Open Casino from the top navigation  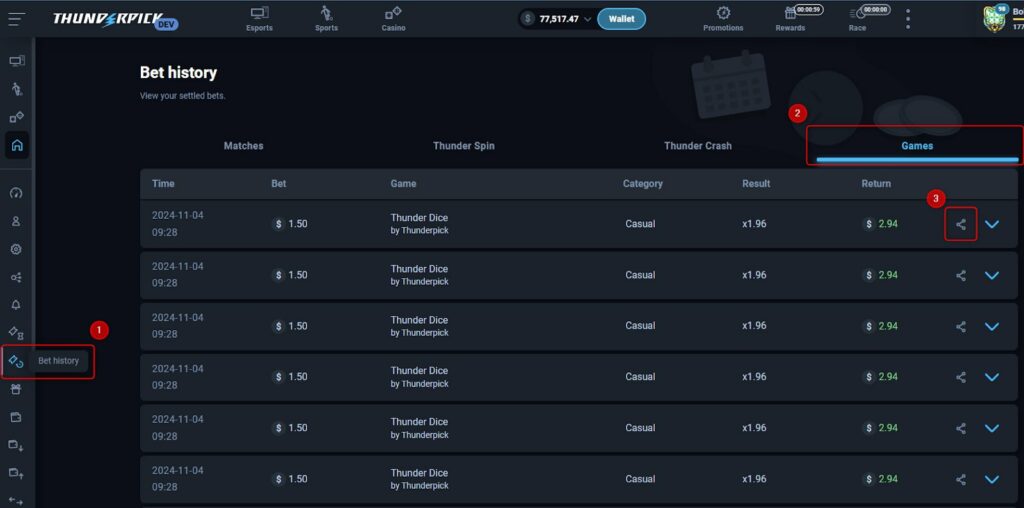tap(393, 19)
